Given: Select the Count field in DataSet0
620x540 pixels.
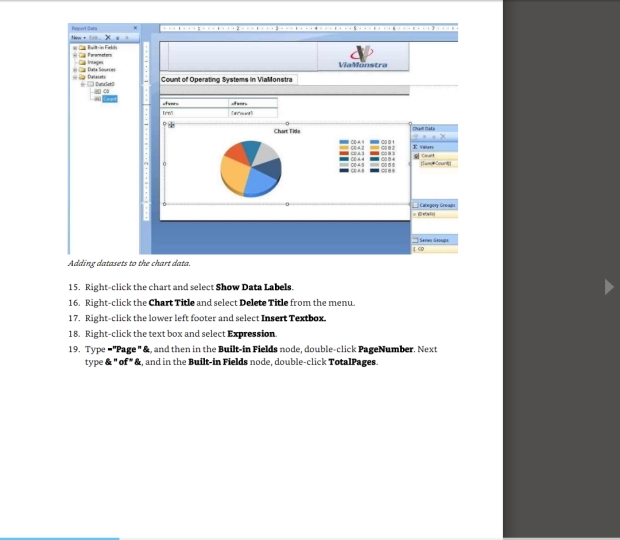Looking at the screenshot, I should pyautogui.click(x=108, y=98).
